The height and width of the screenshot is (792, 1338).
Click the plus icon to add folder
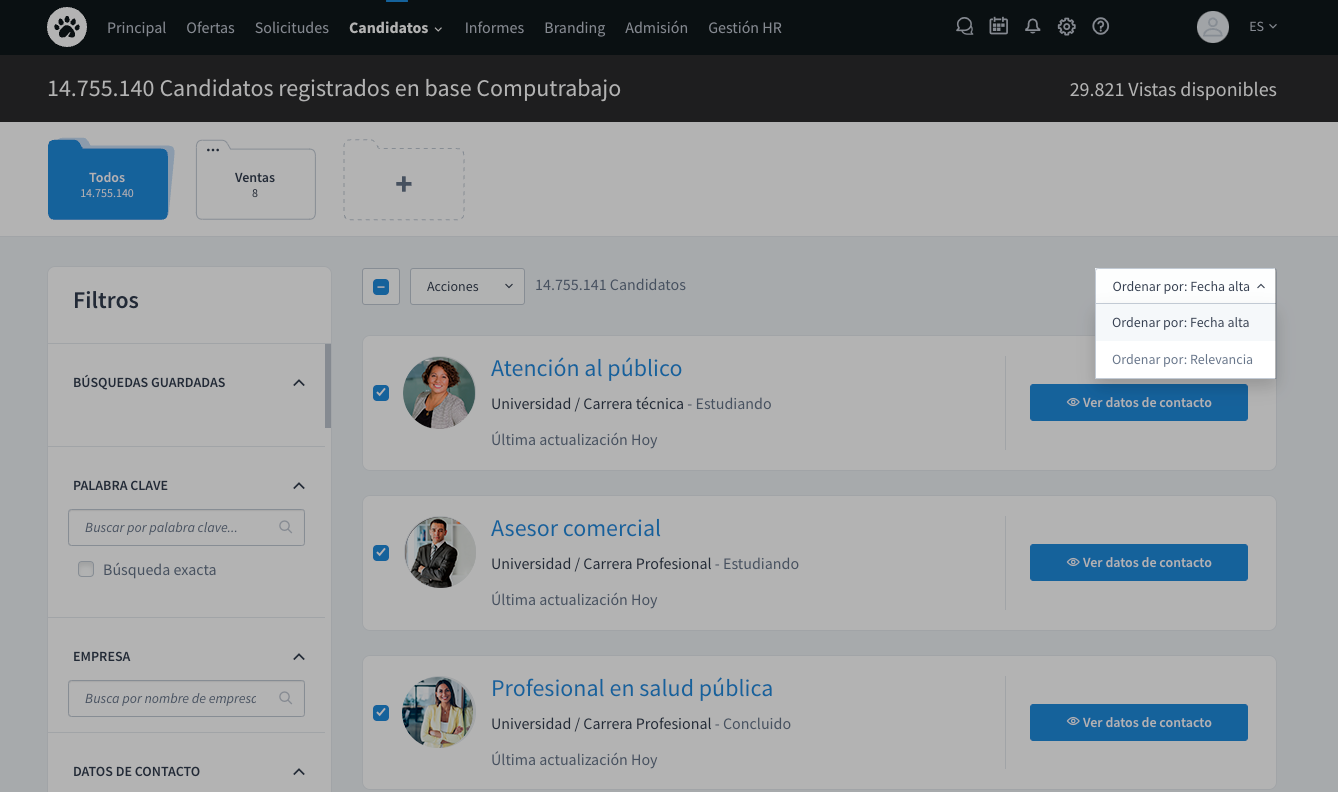[x=404, y=184]
